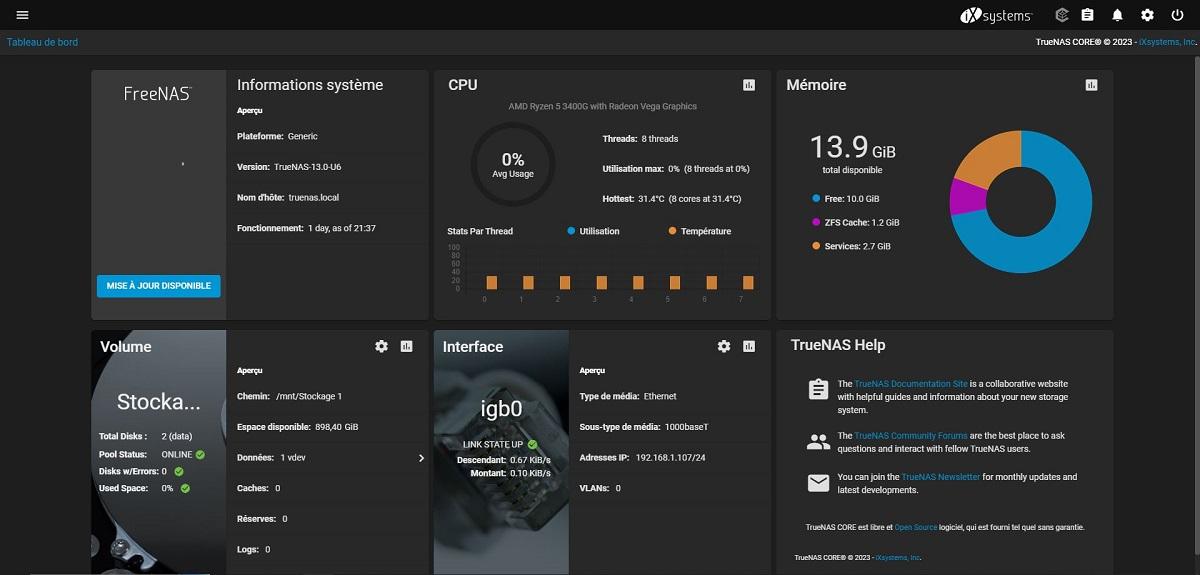
Task: Open Mémoire reports chart icon
Action: click(x=1091, y=85)
